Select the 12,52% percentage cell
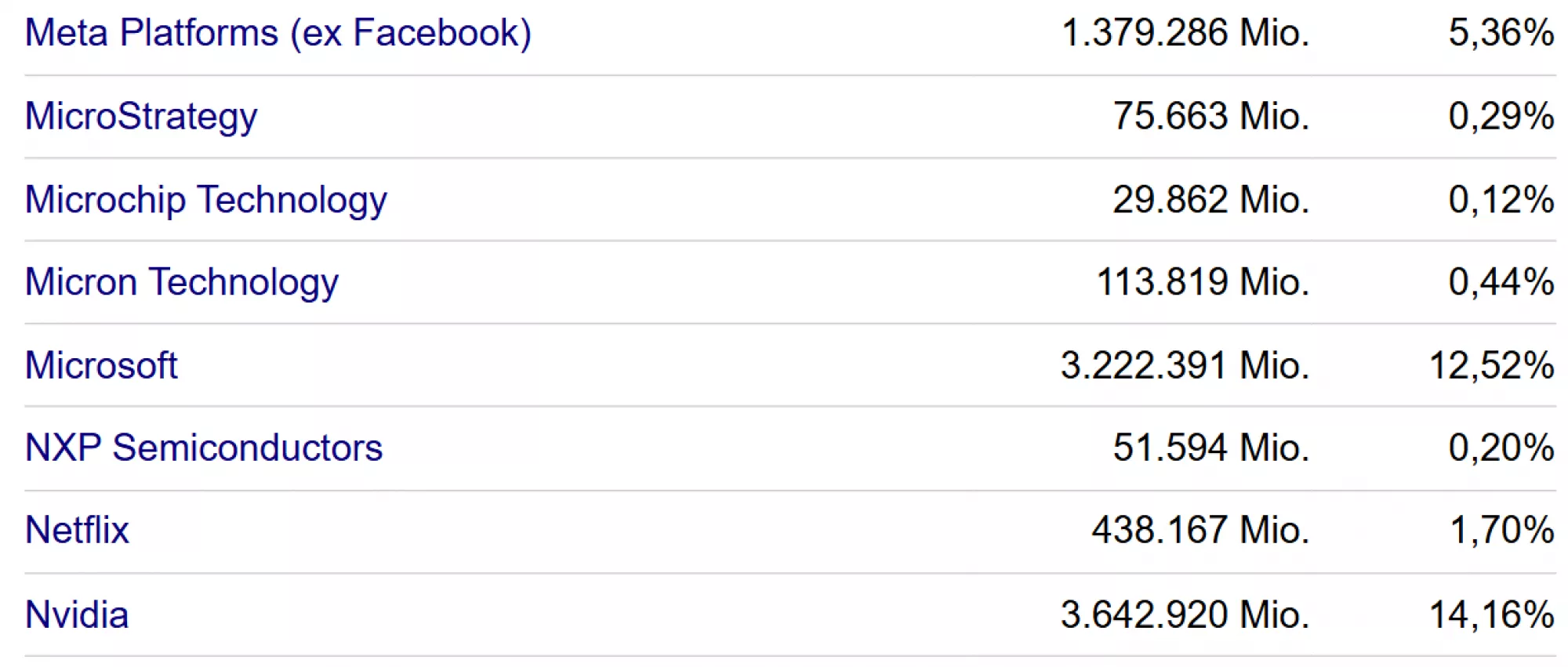This screenshot has height=667, width=1568. point(1491,365)
